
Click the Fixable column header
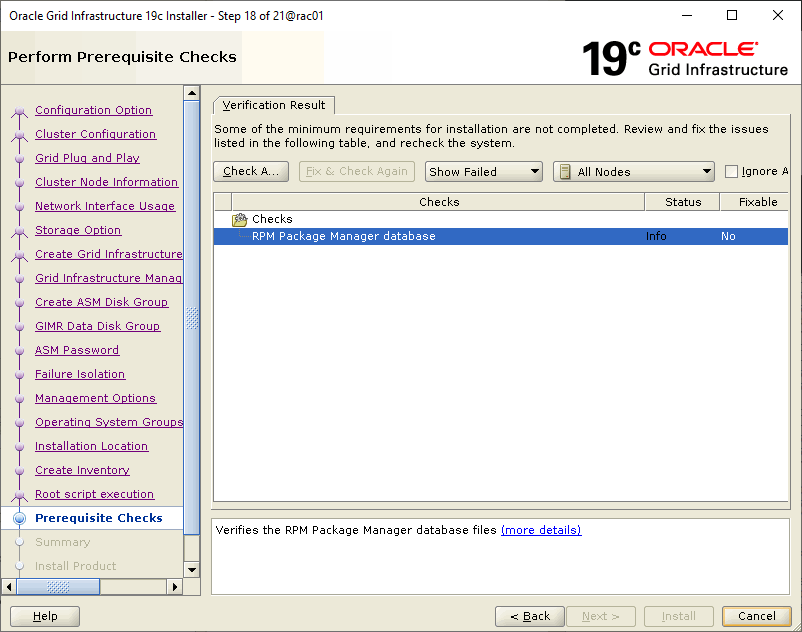tap(755, 202)
